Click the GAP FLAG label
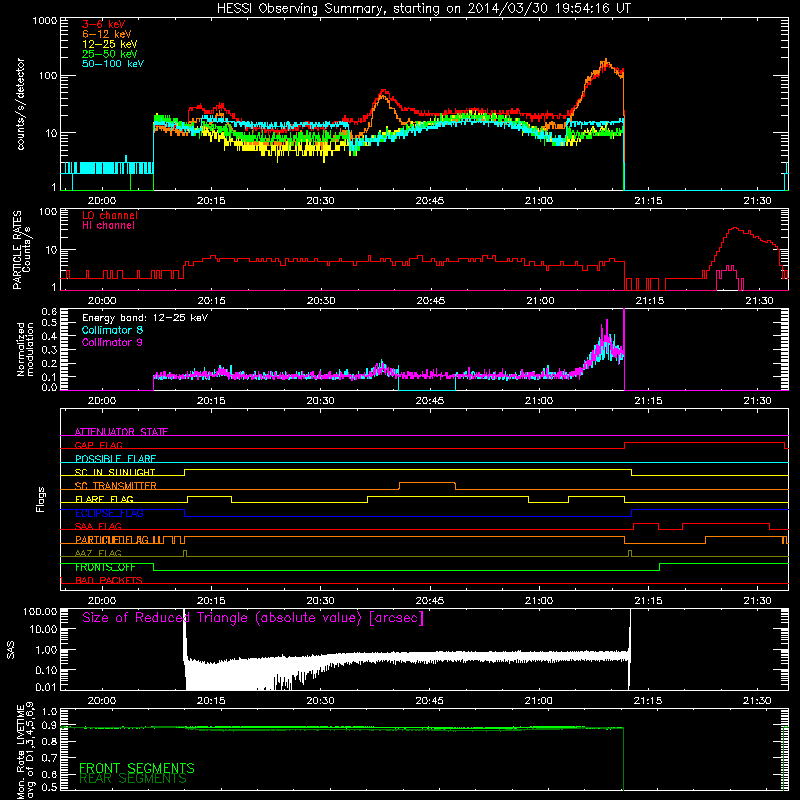This screenshot has height=800, width=800. (98, 445)
